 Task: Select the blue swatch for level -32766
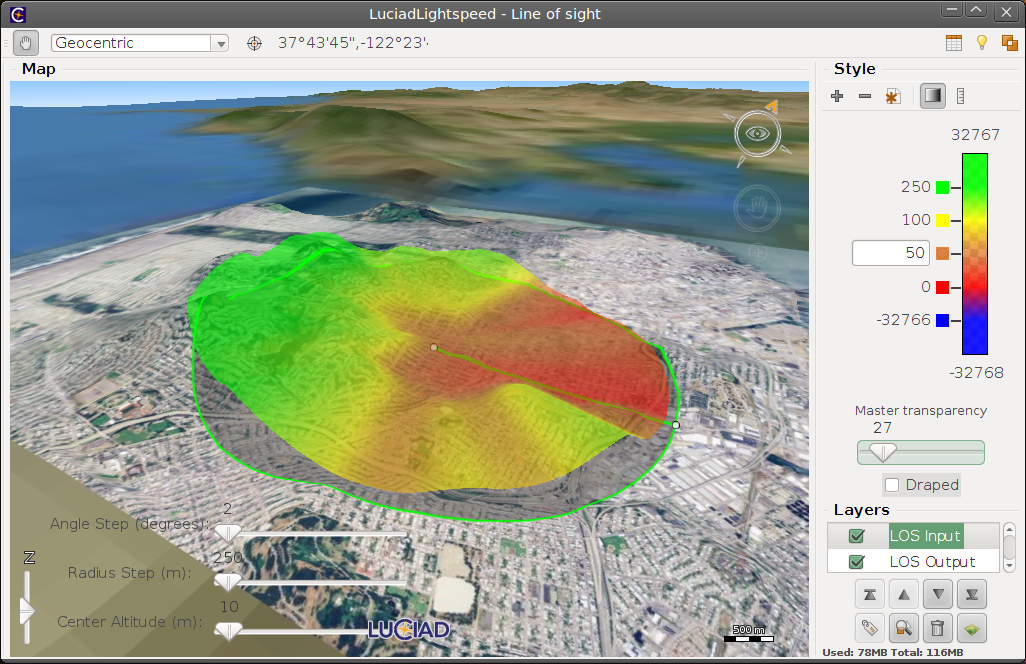[942, 321]
